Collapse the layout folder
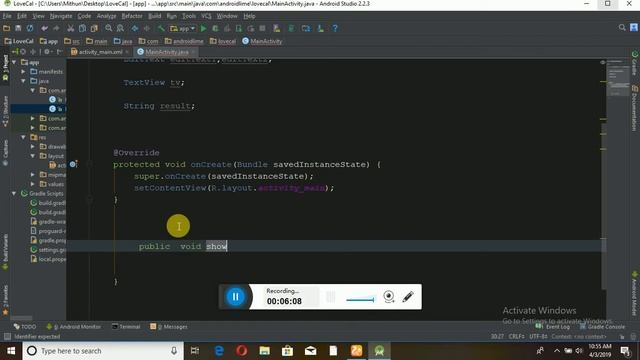Image resolution: width=640 pixels, height=360 pixels. [33, 156]
